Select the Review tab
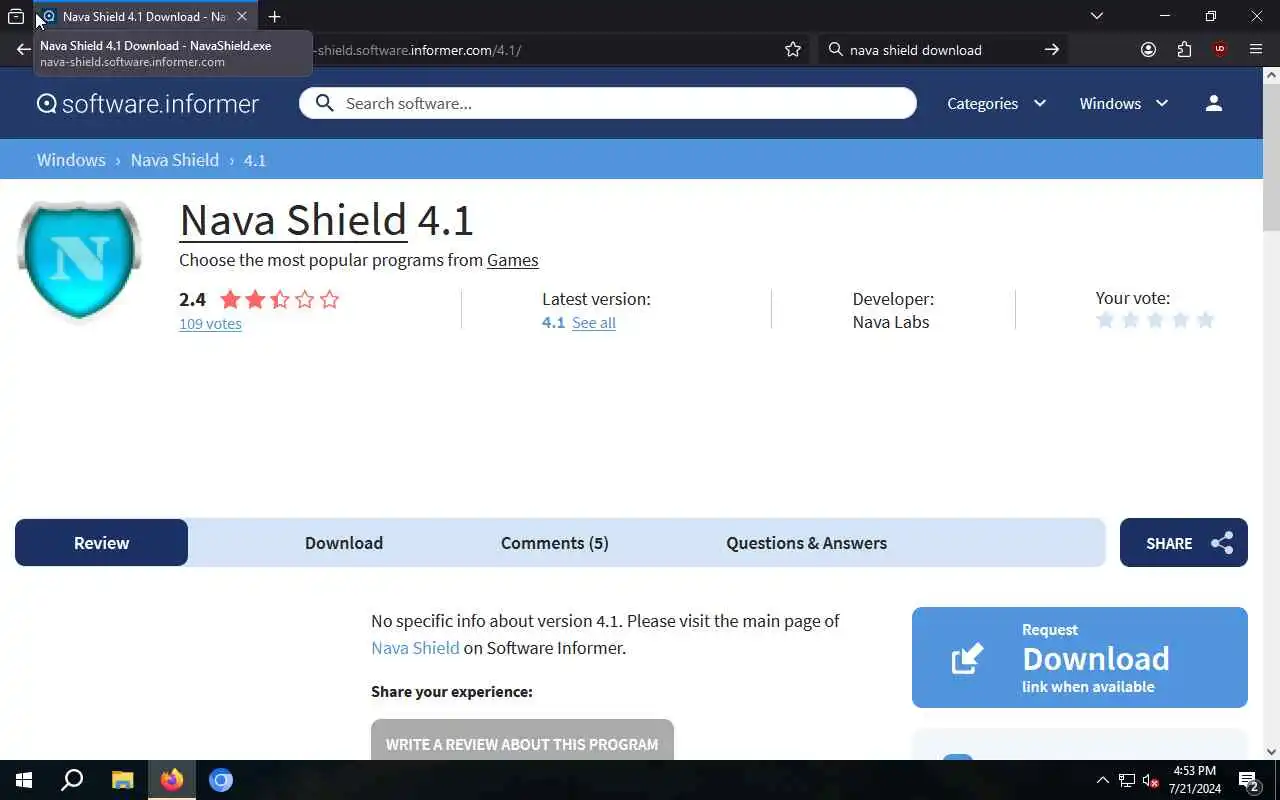This screenshot has height=800, width=1280. click(x=101, y=542)
